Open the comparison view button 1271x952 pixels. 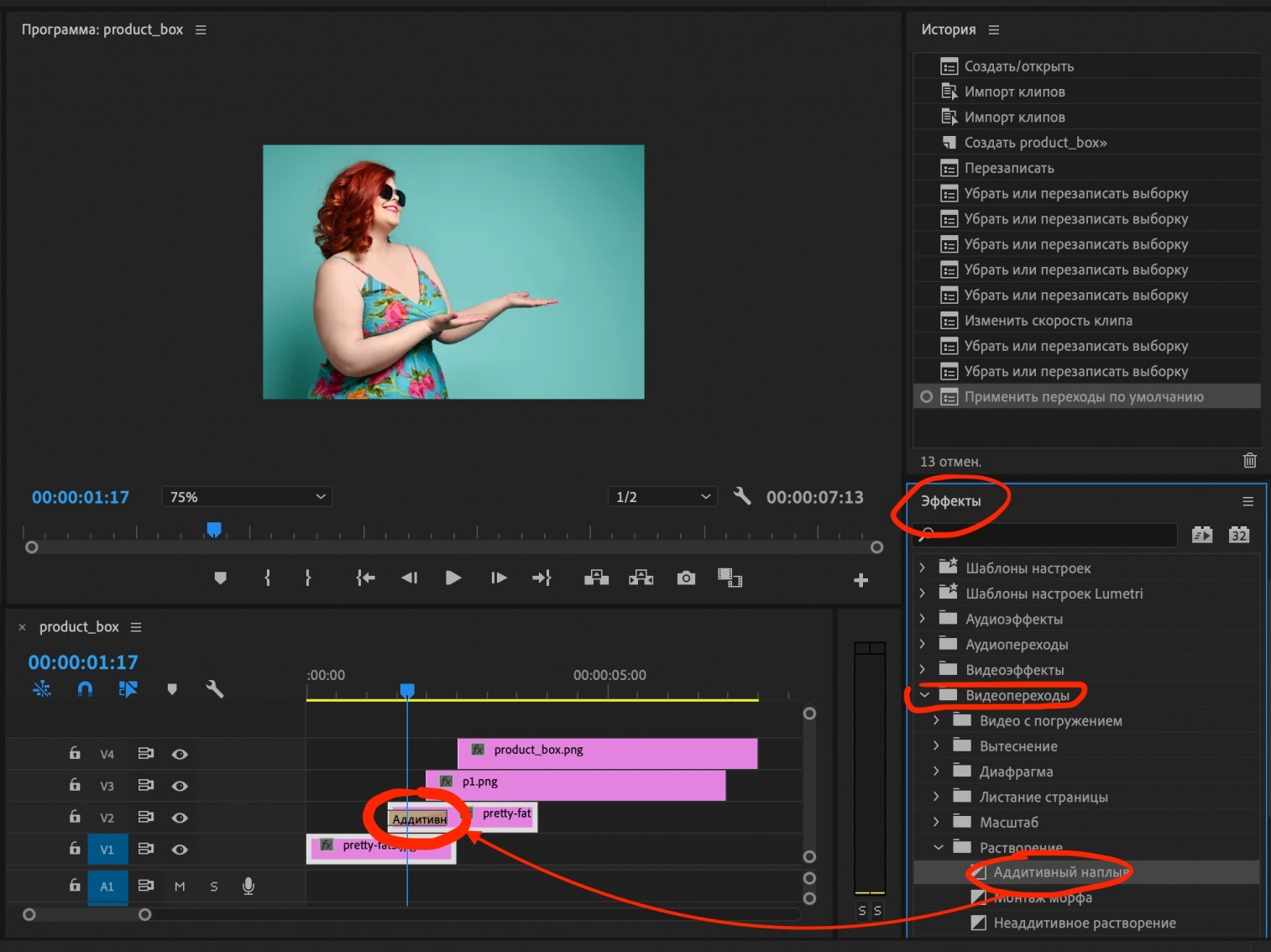click(x=730, y=578)
